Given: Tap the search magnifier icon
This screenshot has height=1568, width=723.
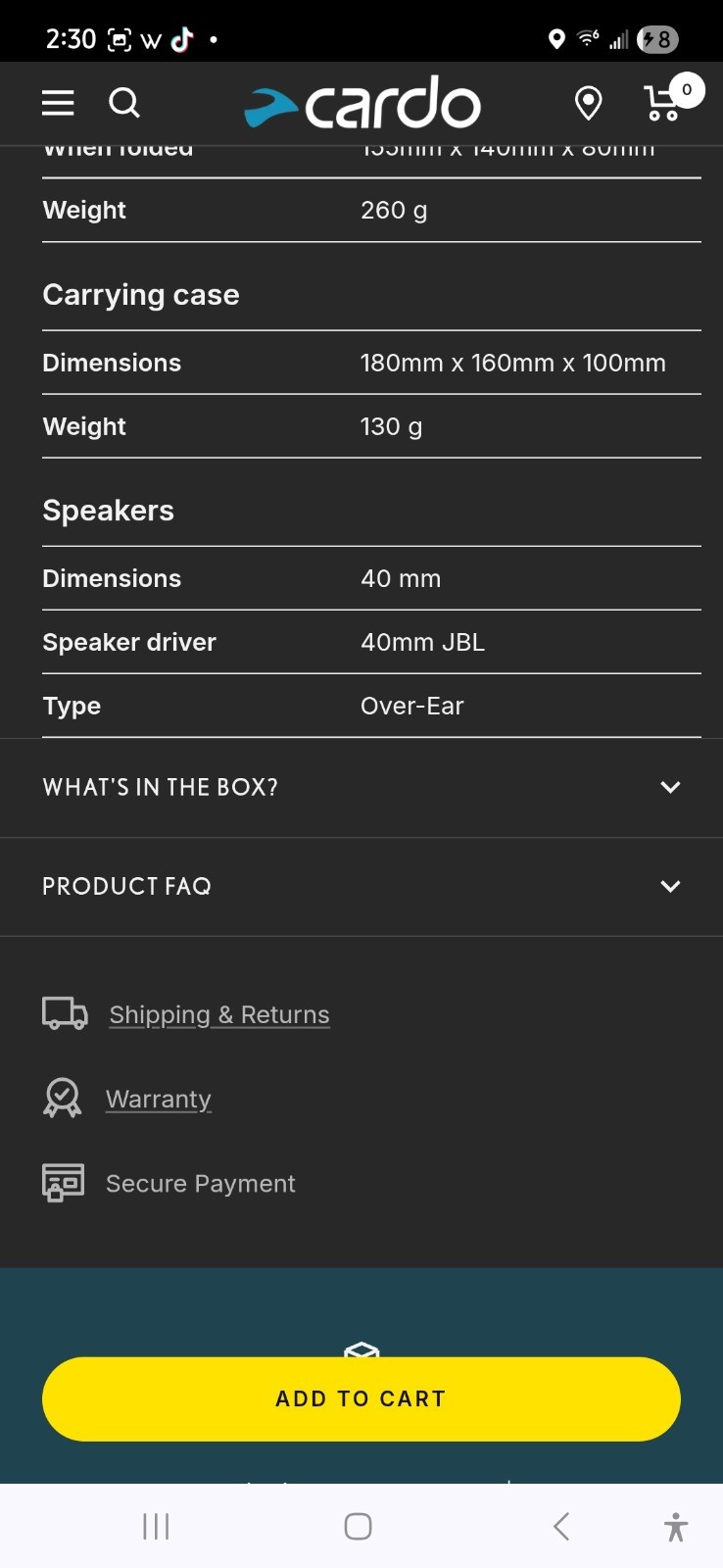Looking at the screenshot, I should [x=124, y=103].
